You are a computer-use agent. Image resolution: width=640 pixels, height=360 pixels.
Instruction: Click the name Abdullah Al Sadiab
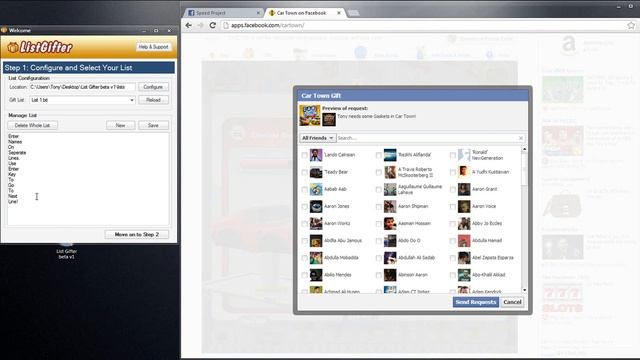click(416, 258)
